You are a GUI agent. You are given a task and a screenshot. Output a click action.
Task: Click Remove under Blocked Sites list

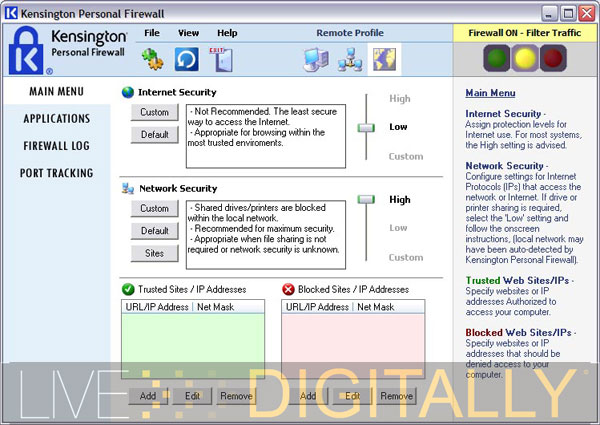(396, 396)
